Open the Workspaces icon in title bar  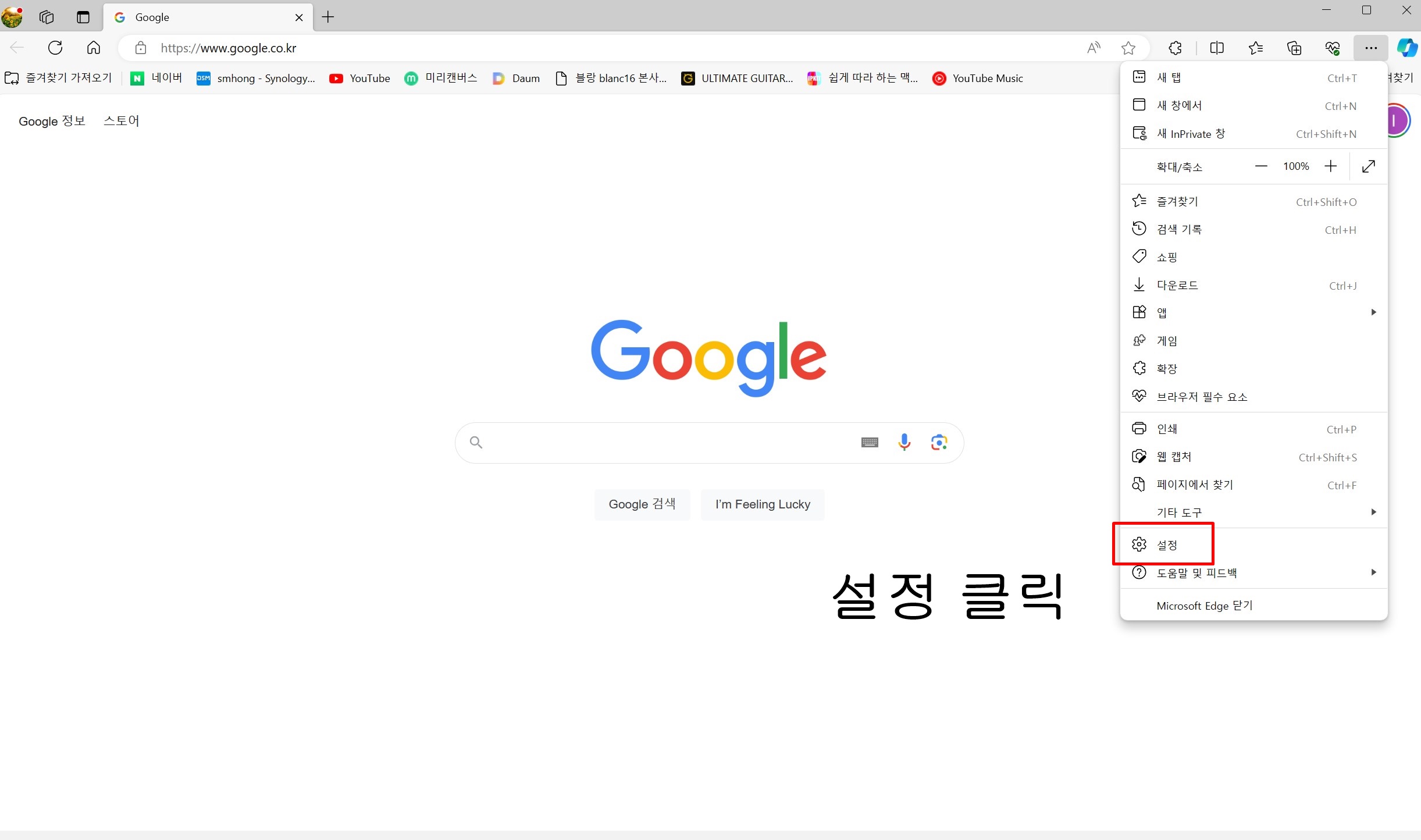click(x=47, y=17)
